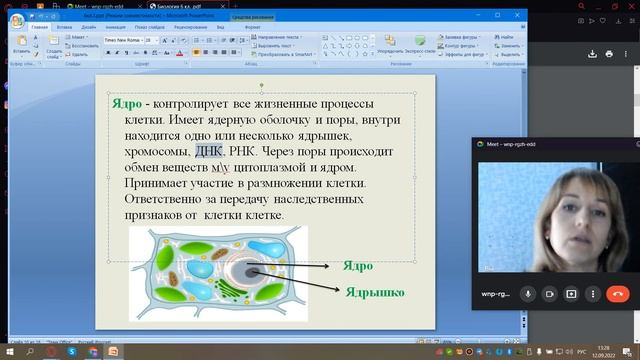Screen dimensions: 640x360
Task: Click Эффекты для фигур button
Action: click(x=462, y=54)
